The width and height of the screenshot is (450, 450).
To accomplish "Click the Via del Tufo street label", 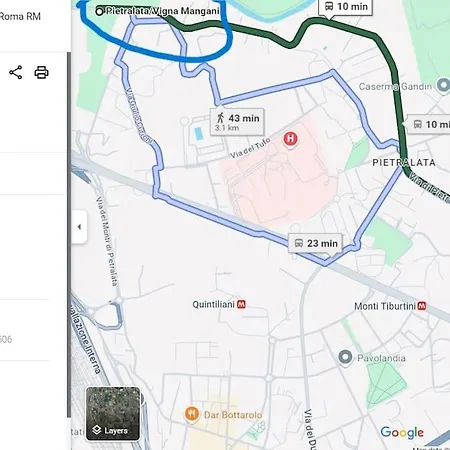I will 250,149.
